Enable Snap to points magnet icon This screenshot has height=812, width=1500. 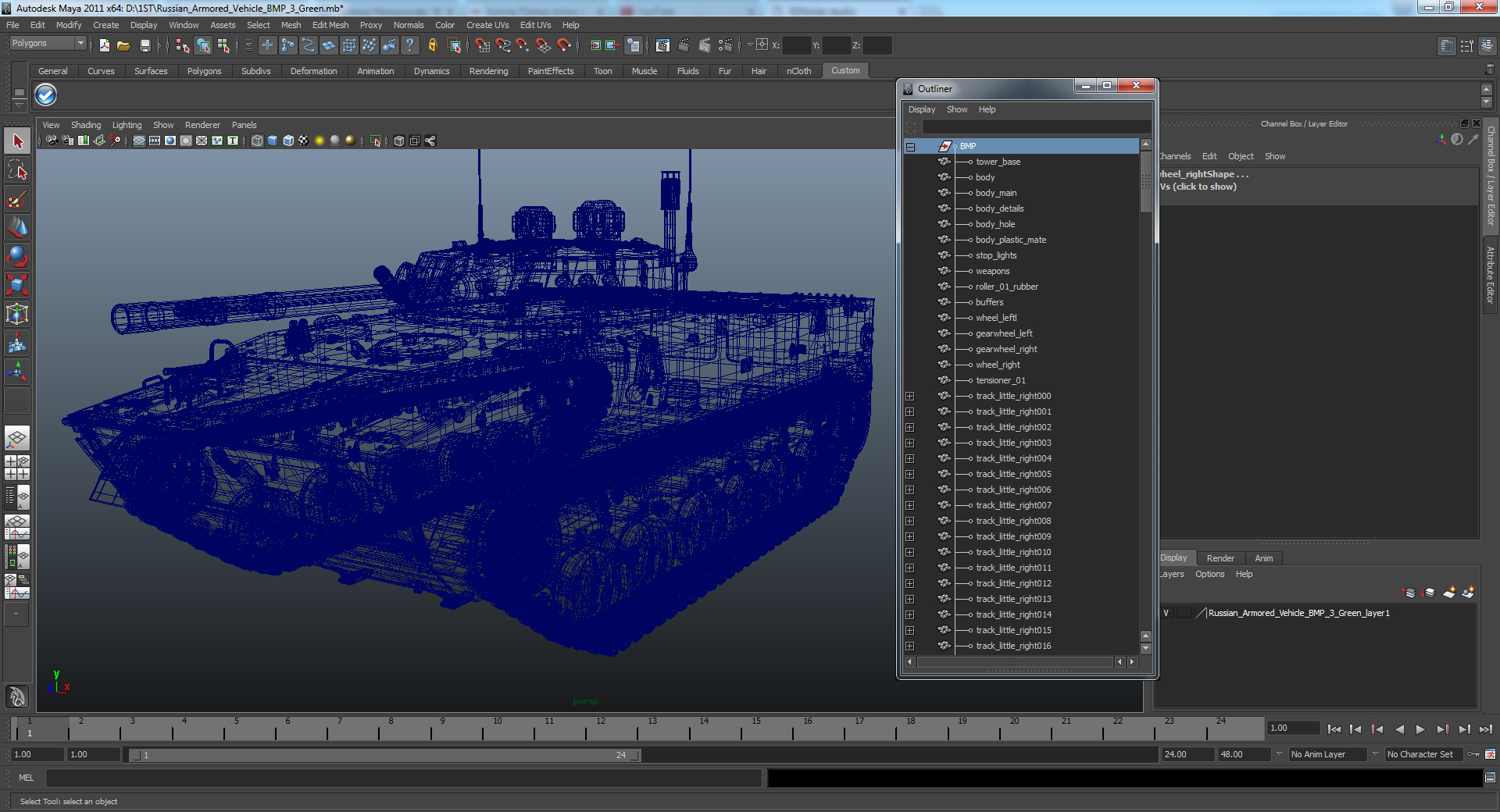click(x=523, y=45)
